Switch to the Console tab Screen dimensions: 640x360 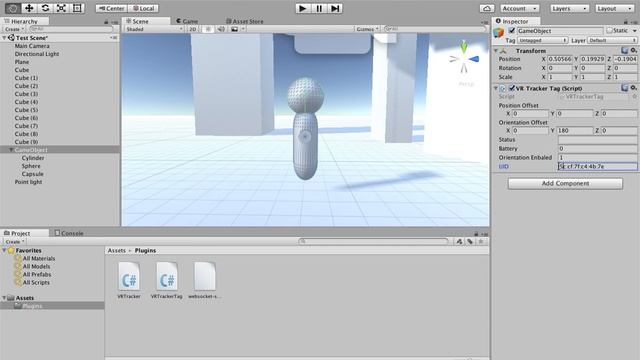pyautogui.click(x=69, y=233)
